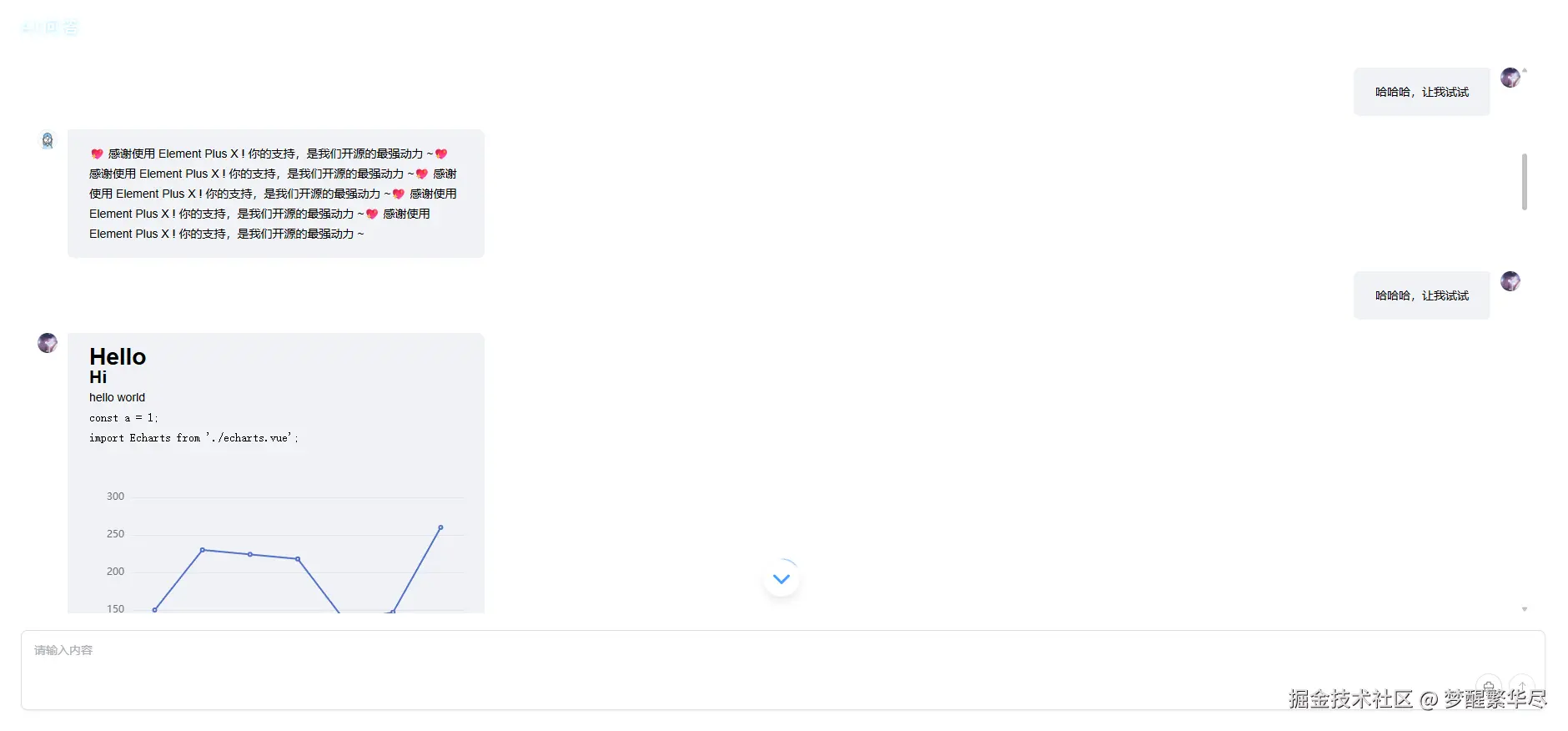The image size is (1568, 731).
Task: Click the second data point on the line chart
Action: click(203, 550)
